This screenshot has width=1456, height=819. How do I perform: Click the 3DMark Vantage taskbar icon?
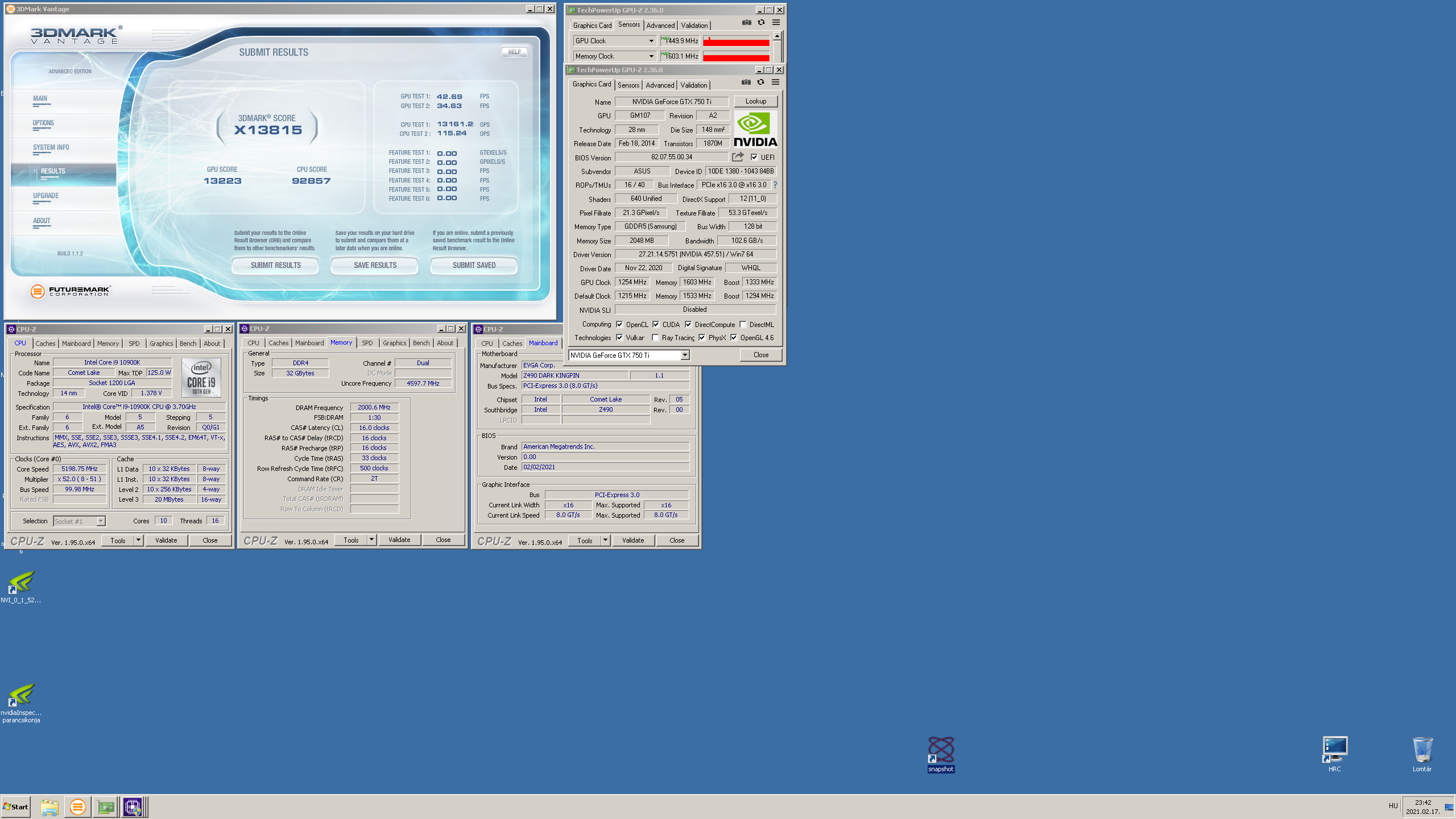pyautogui.click(x=78, y=806)
